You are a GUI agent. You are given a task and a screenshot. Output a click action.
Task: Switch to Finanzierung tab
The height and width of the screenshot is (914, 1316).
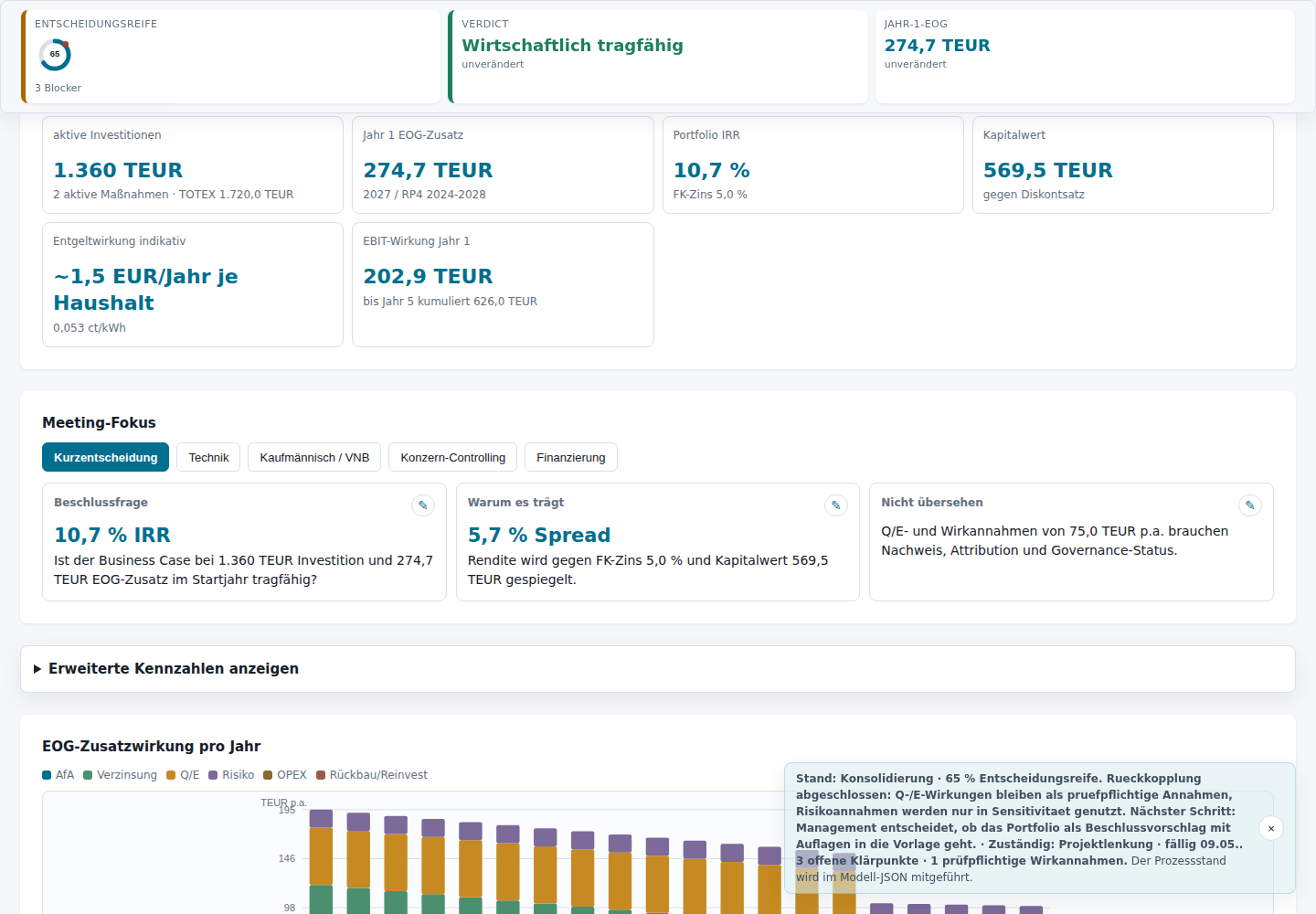[x=571, y=457]
